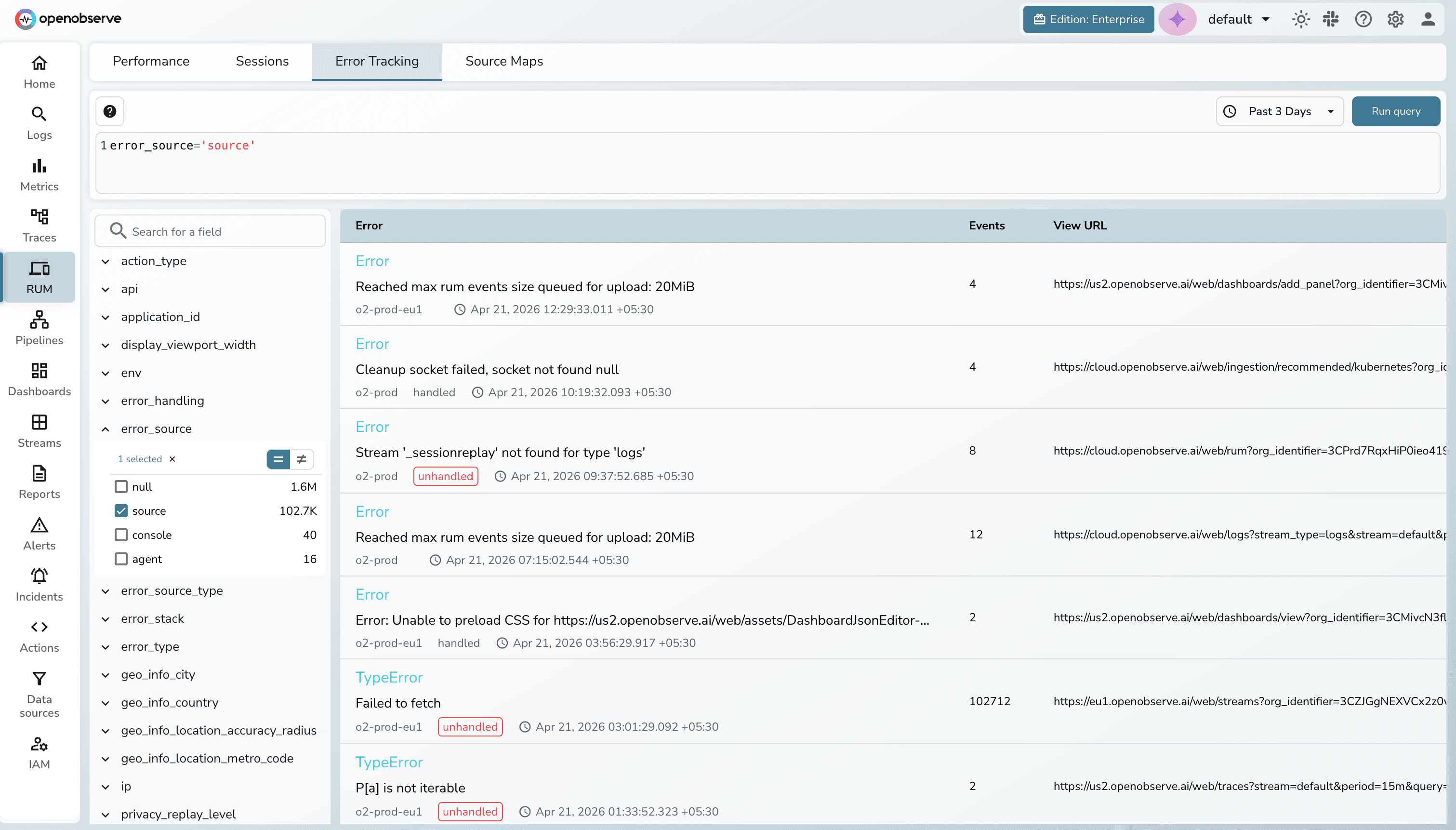
Task: Open the settings gear icon
Action: [1395, 19]
